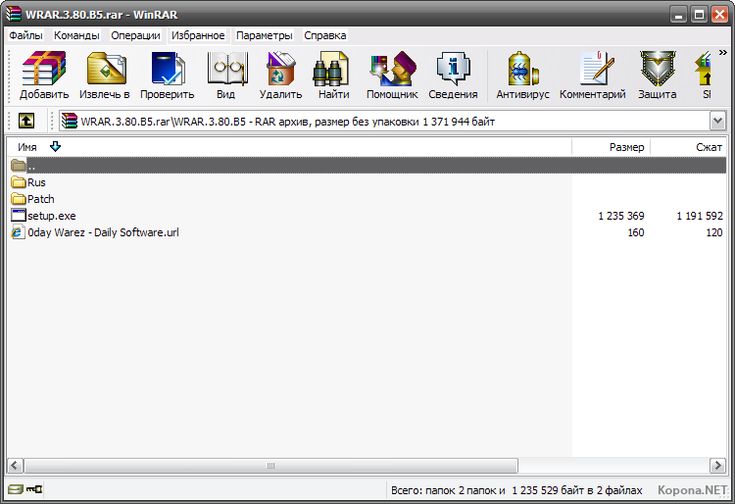Click the drive icon in status bar

pos(15,489)
